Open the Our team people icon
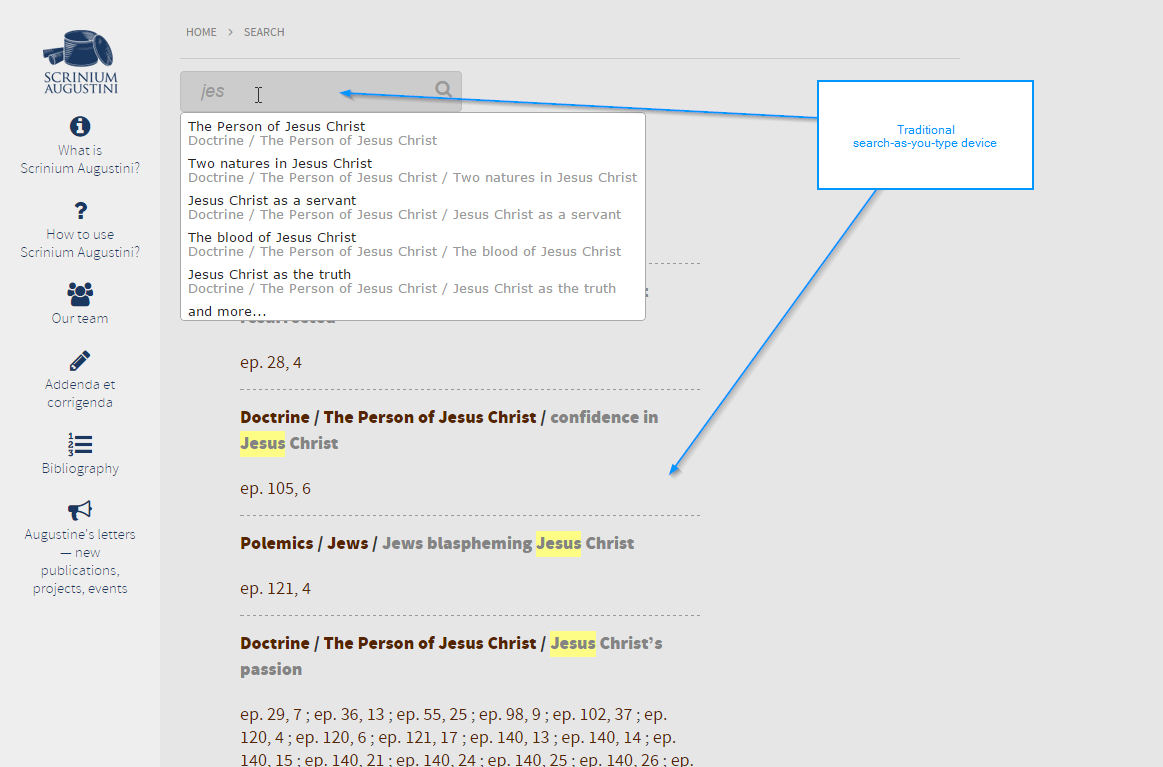This screenshot has height=767, width=1163. (x=80, y=294)
